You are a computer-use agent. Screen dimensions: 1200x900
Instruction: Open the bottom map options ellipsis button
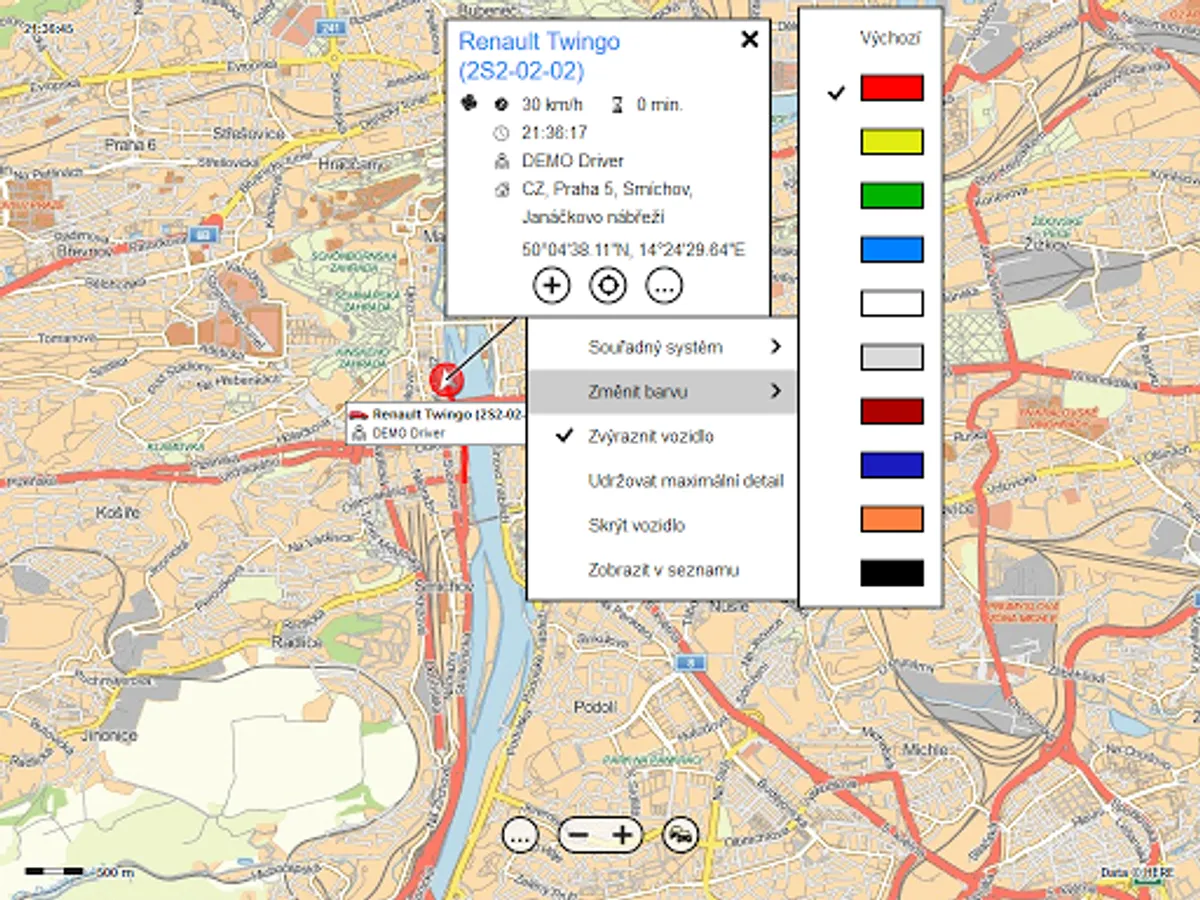coord(519,834)
